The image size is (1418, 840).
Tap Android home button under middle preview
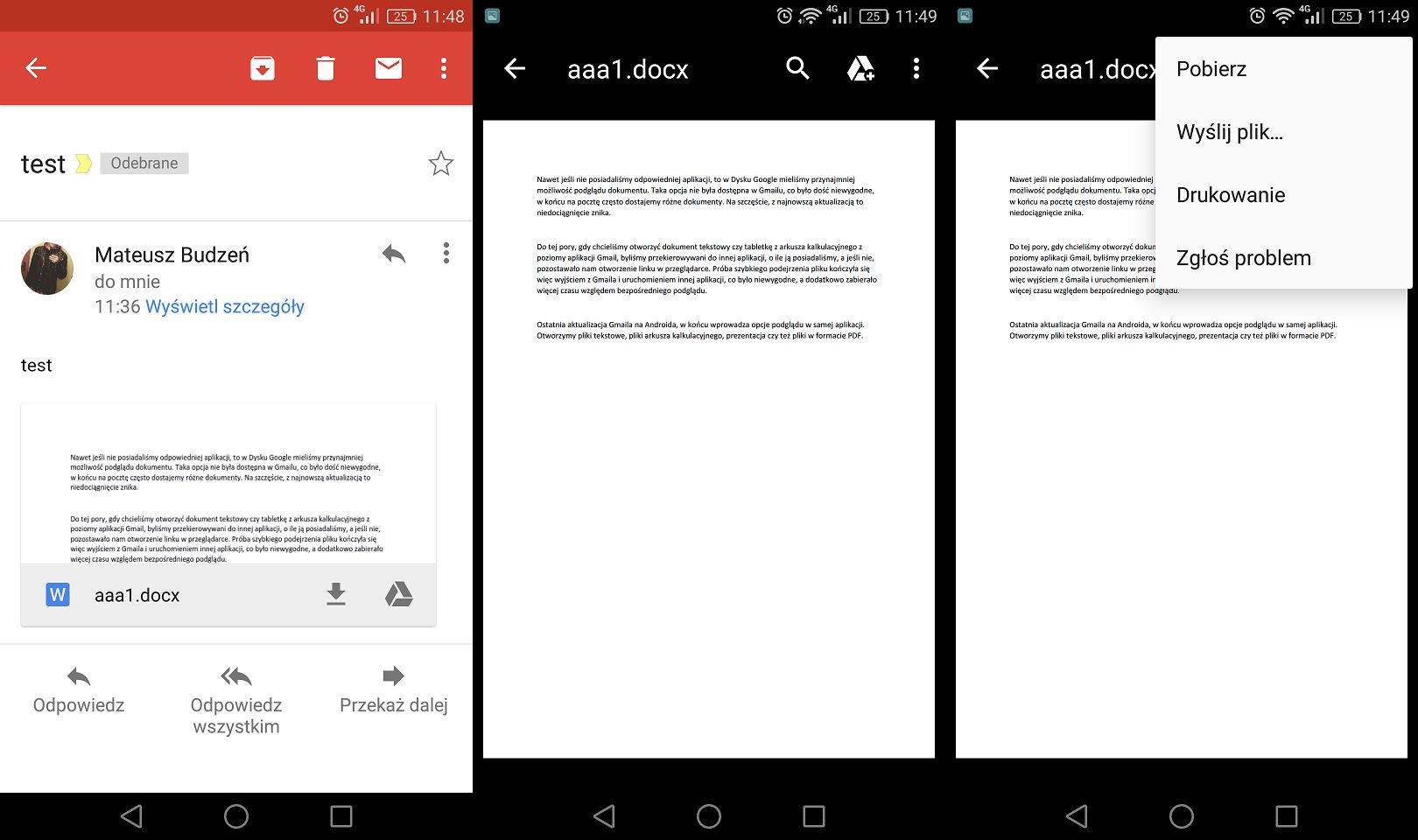pyautogui.click(x=709, y=816)
